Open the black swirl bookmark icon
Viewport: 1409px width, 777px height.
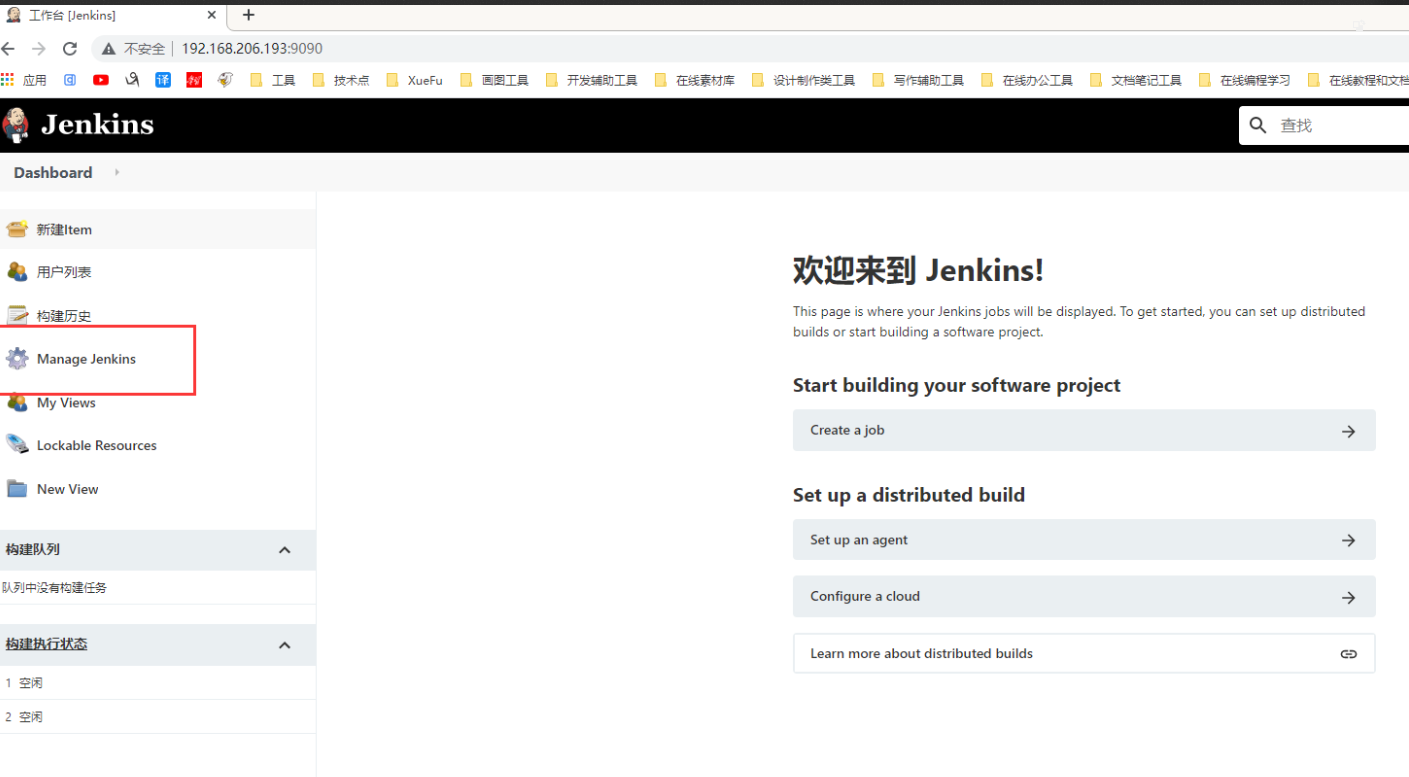[132, 80]
